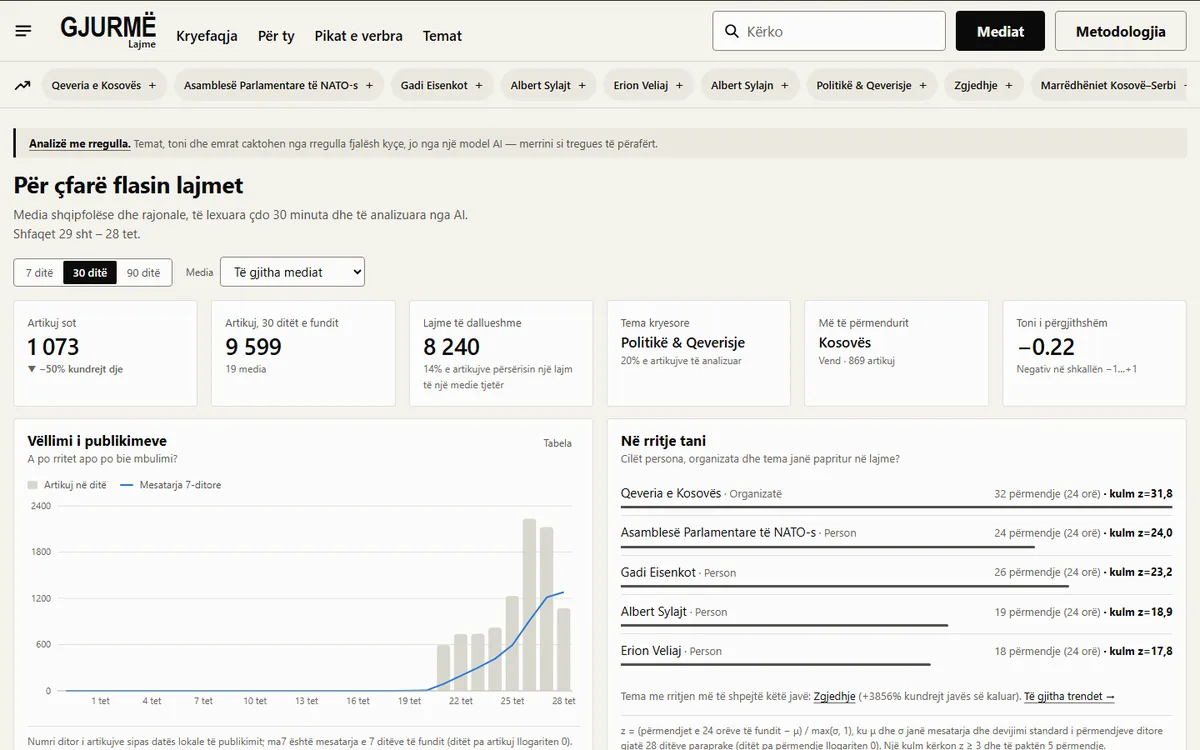Click the Mediat button
The height and width of the screenshot is (750, 1200).
pyautogui.click(x=1000, y=31)
